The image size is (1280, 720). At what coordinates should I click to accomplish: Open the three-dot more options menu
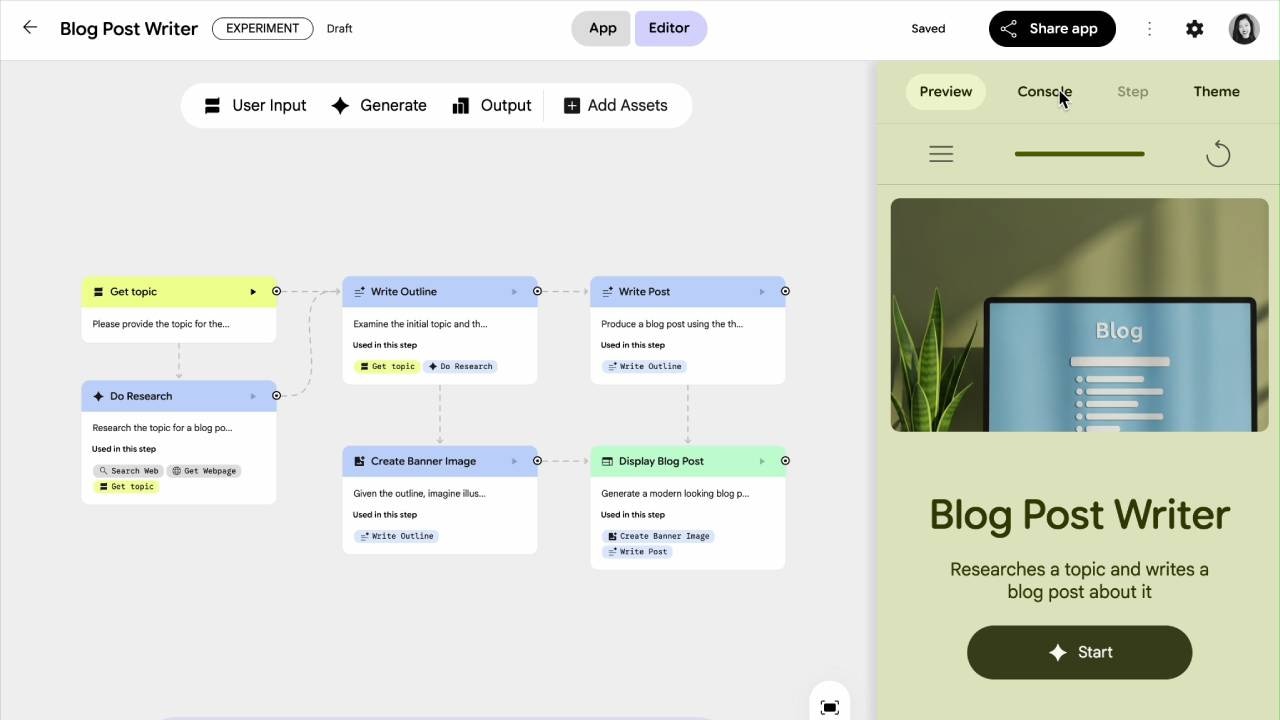point(1149,29)
